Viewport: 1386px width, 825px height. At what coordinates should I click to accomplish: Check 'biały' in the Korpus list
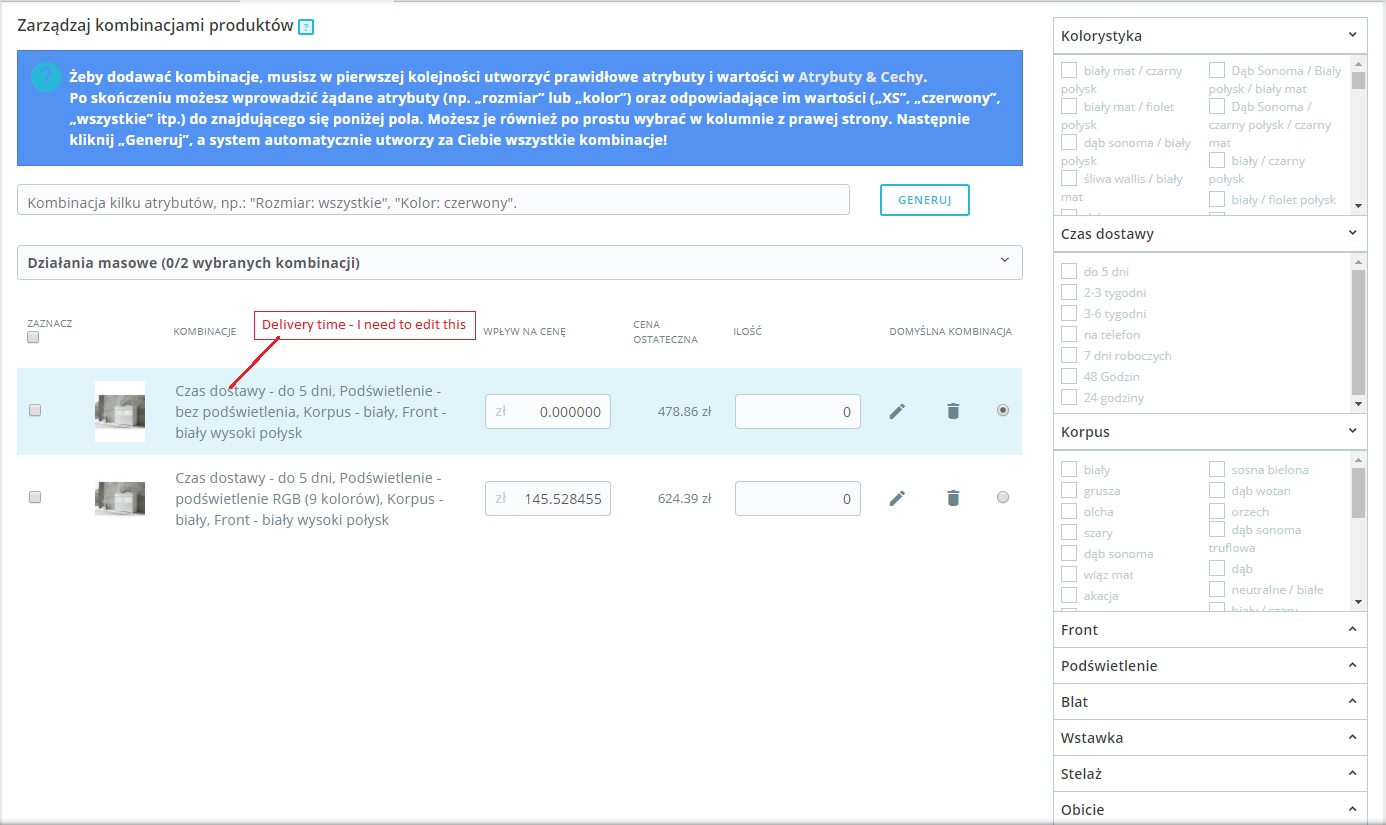[1069, 469]
